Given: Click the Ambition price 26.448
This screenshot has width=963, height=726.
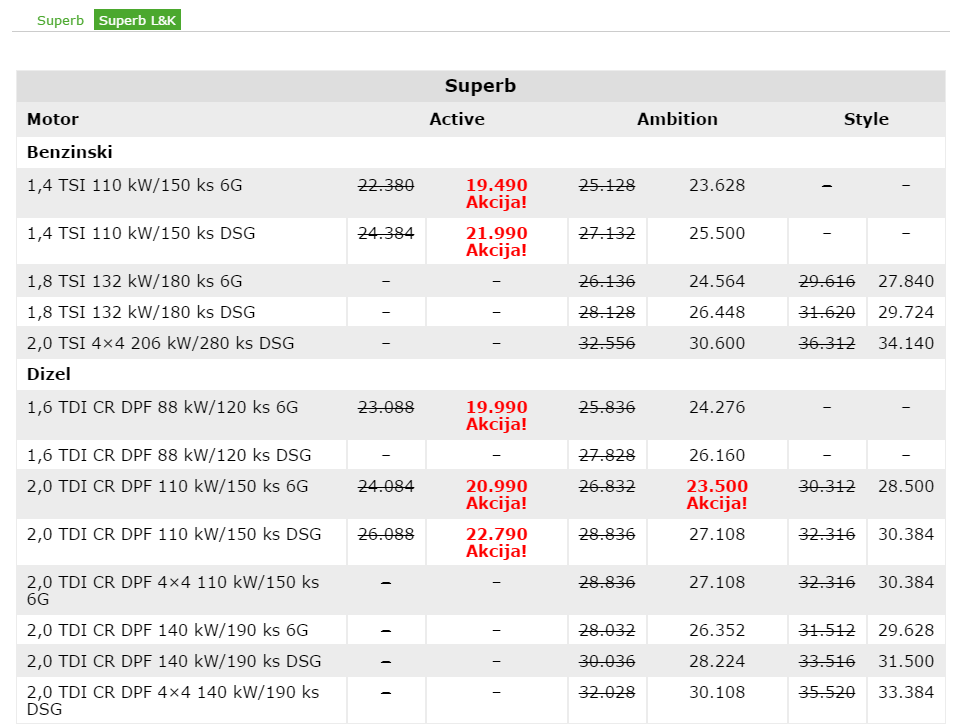Looking at the screenshot, I should tap(717, 312).
